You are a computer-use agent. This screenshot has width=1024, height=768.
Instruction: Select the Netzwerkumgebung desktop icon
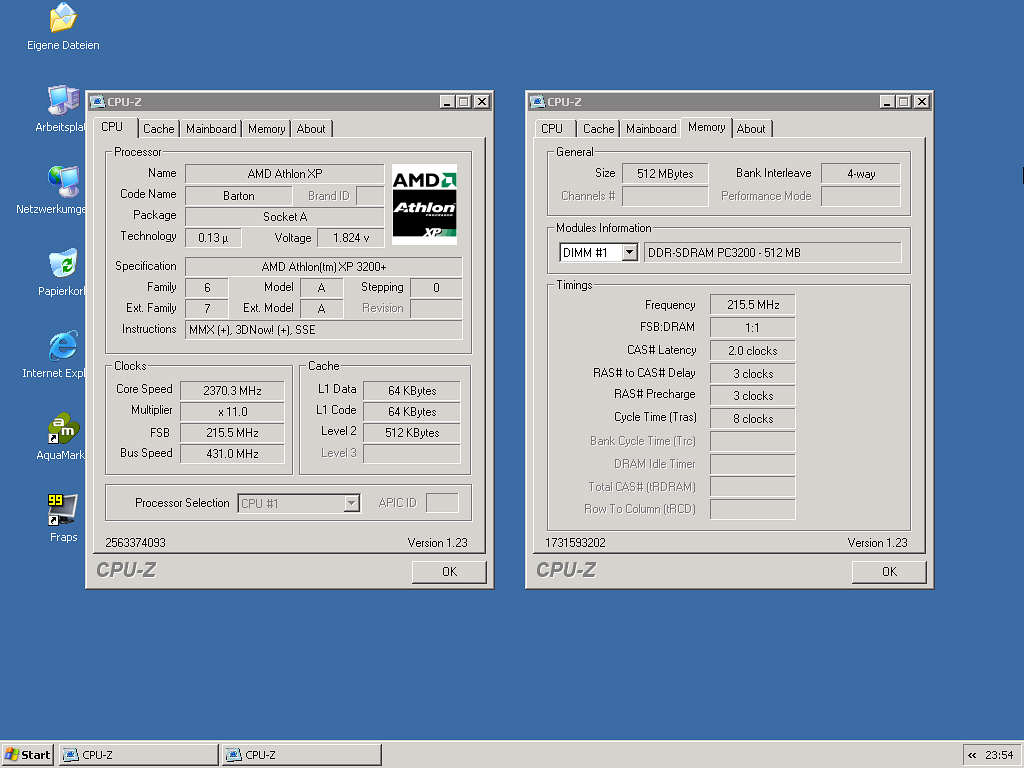[x=63, y=182]
